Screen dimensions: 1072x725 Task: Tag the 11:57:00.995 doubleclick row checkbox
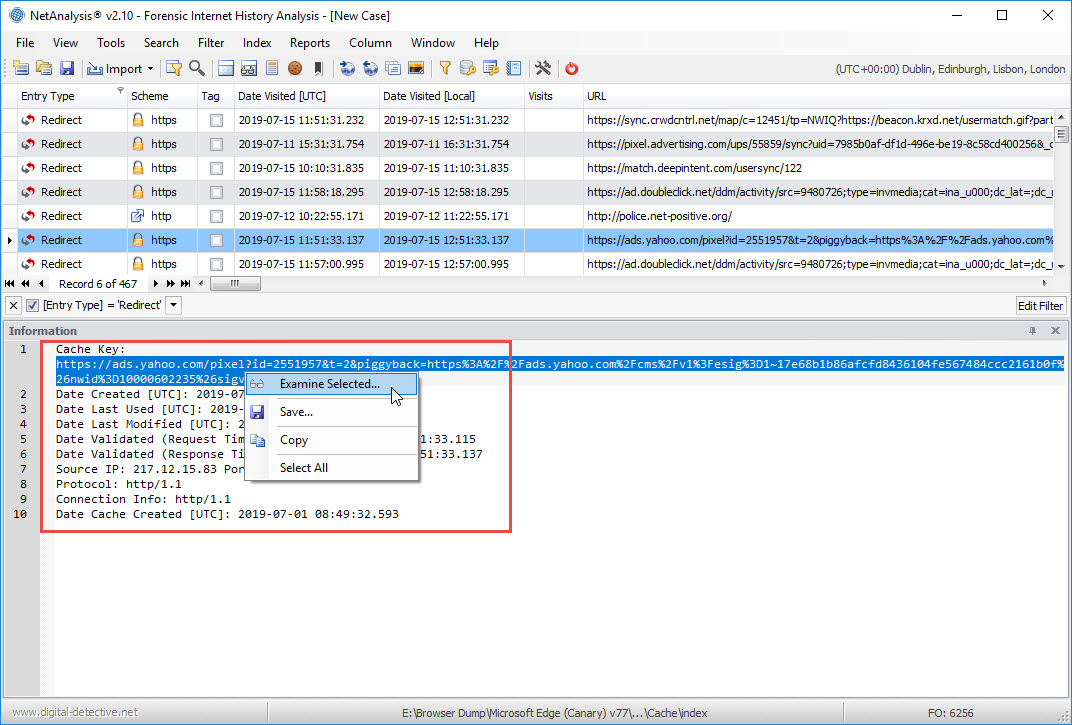pyautogui.click(x=216, y=264)
